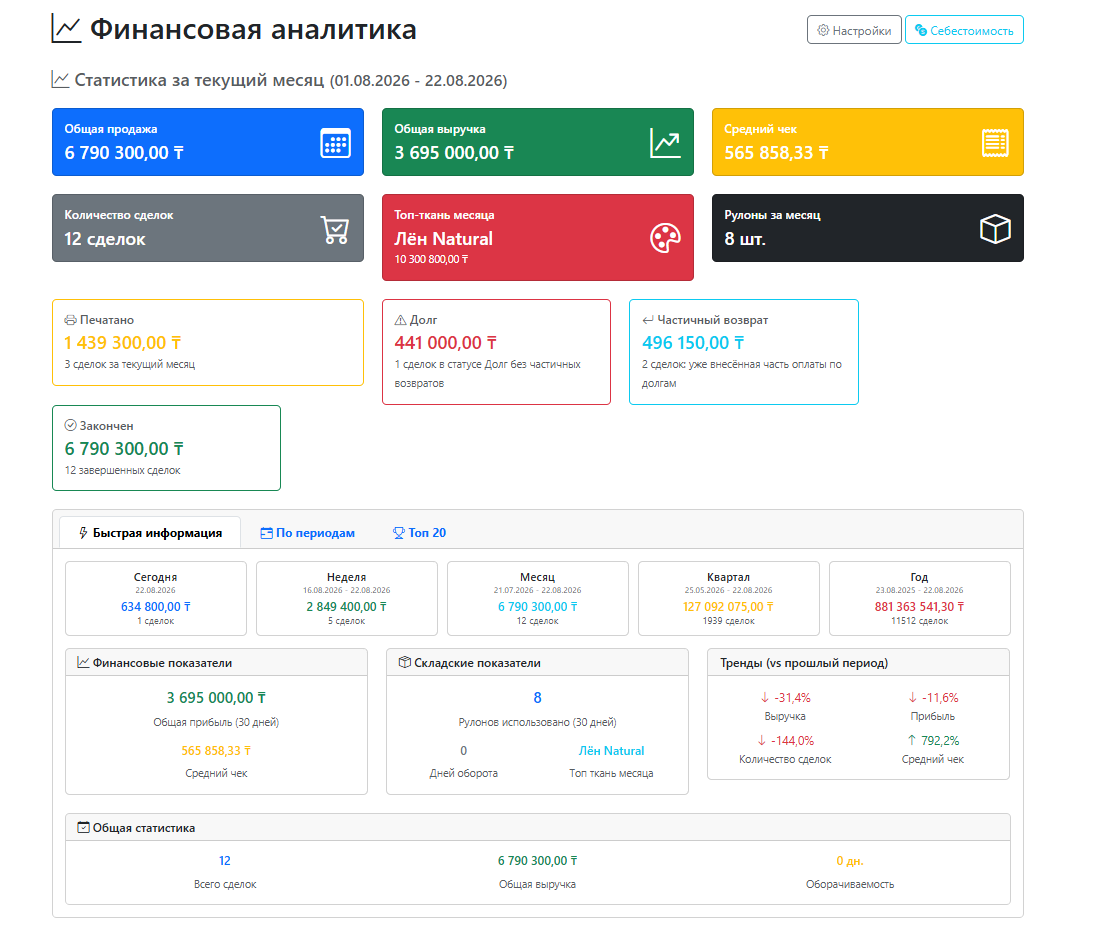1099x937 pixels.
Task: Click the weekly total 2 849 400,00
Action: pos(347,607)
